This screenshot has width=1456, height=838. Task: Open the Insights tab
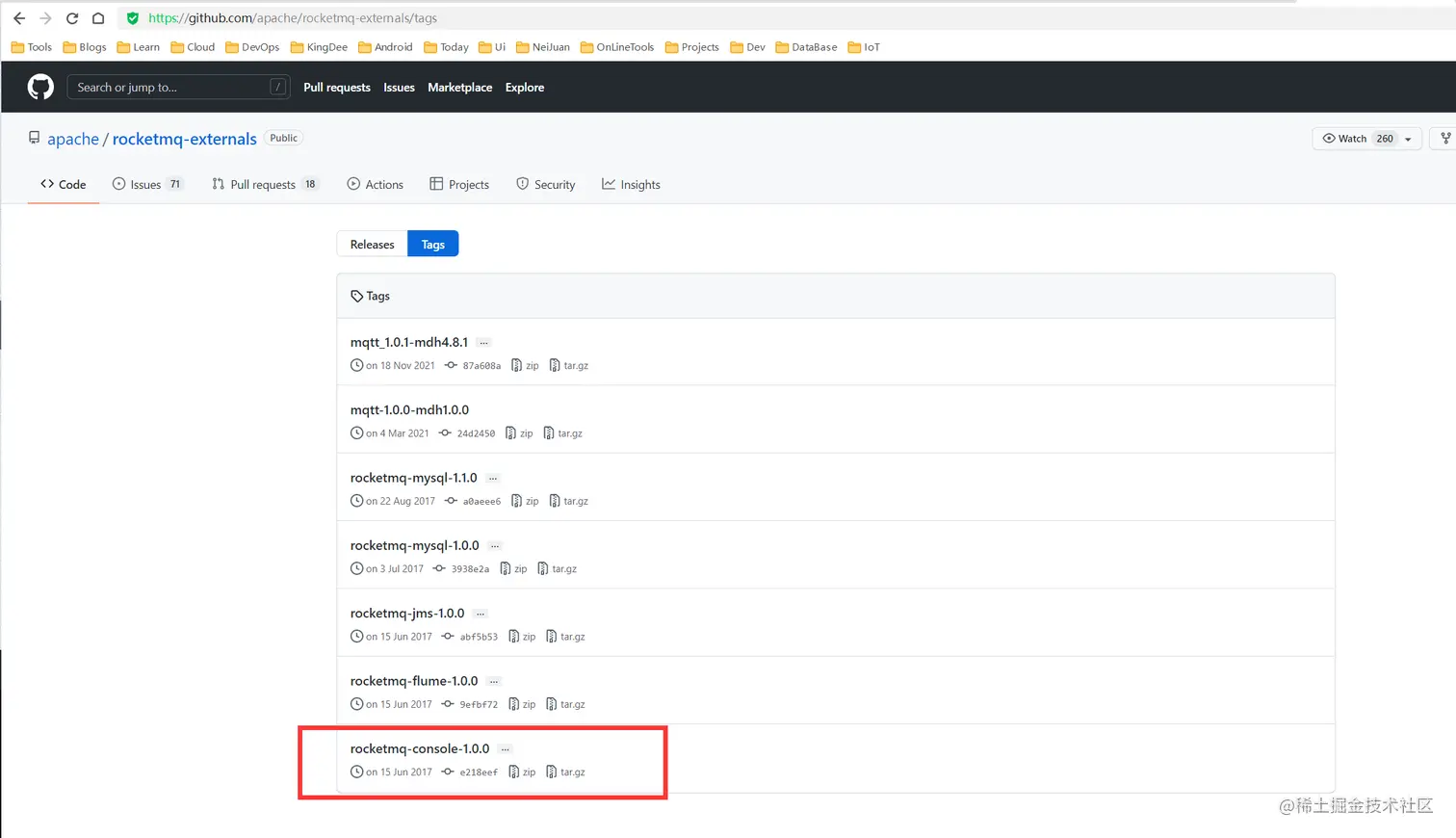pyautogui.click(x=631, y=185)
